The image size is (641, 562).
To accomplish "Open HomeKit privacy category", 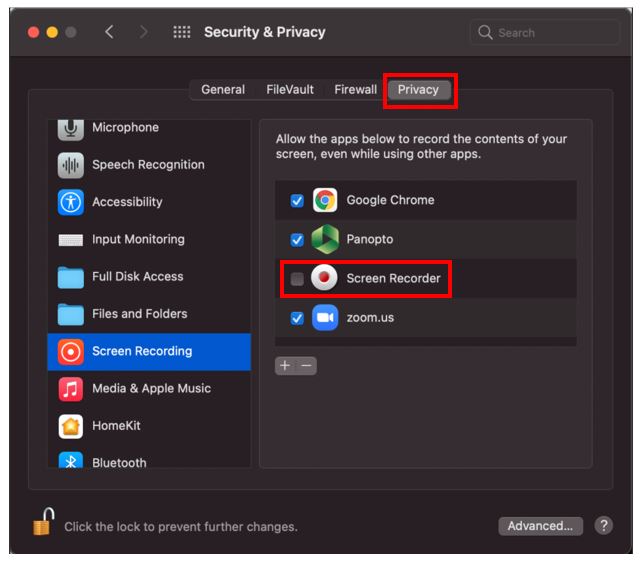I will (x=149, y=426).
